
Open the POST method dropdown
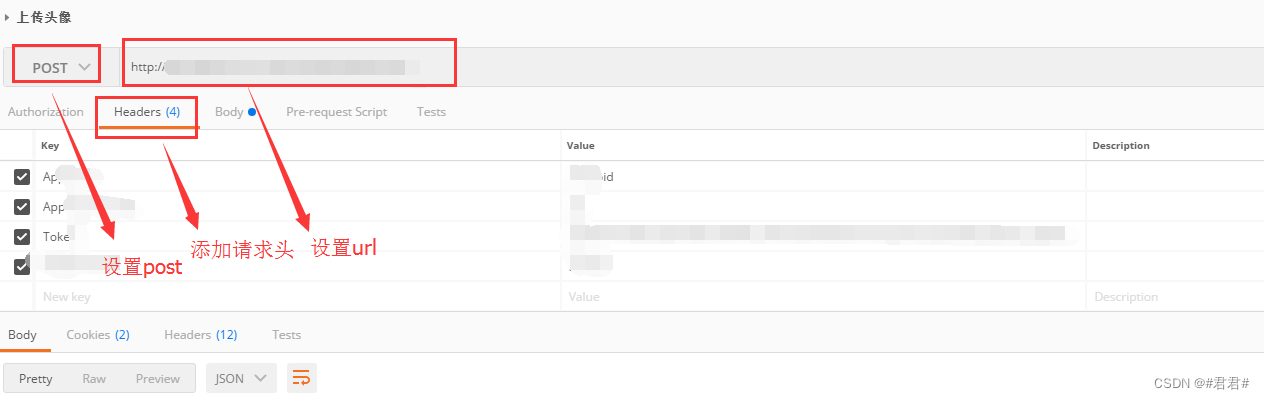click(x=62, y=67)
